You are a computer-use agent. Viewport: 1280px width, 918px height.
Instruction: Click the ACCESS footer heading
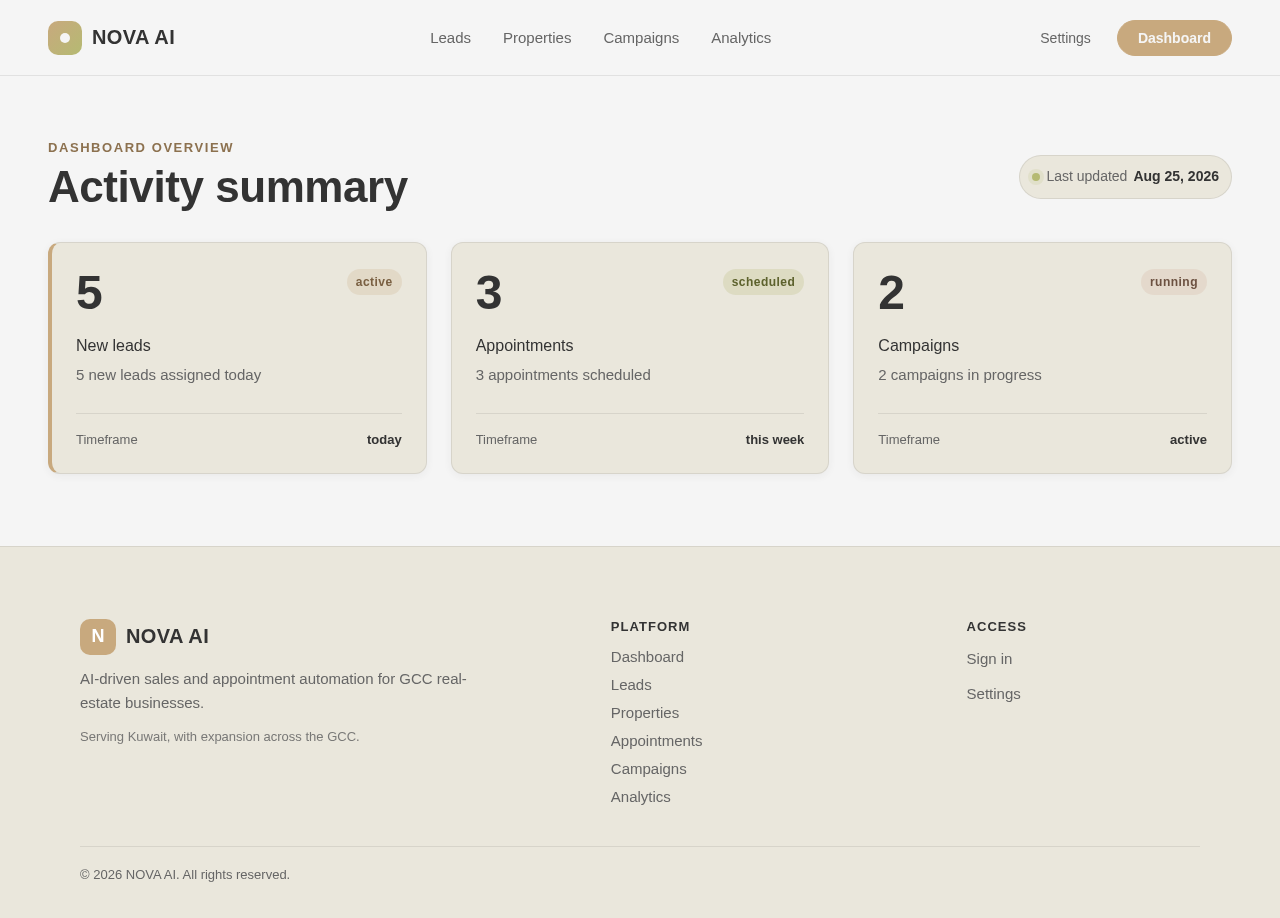[996, 627]
